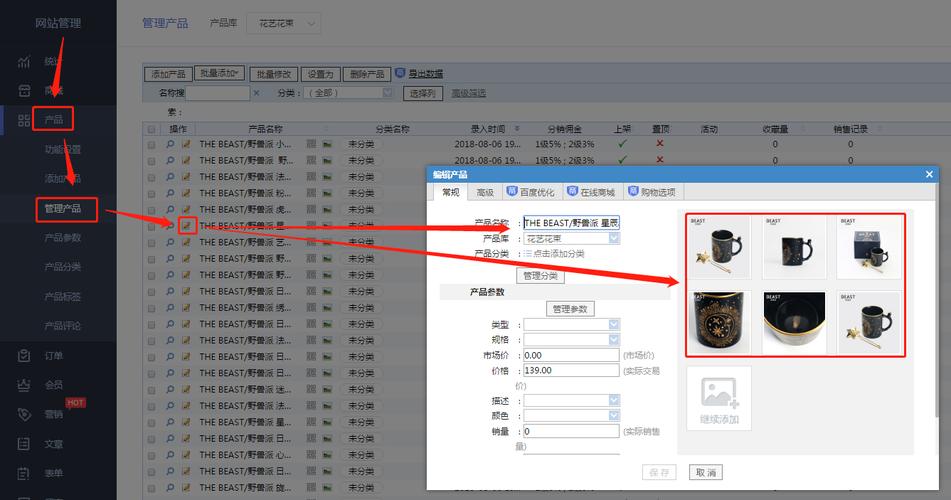Open the 统计 statistics chart icon in the sidebar
This screenshot has height=500, width=951.
pyautogui.click(x=24, y=61)
